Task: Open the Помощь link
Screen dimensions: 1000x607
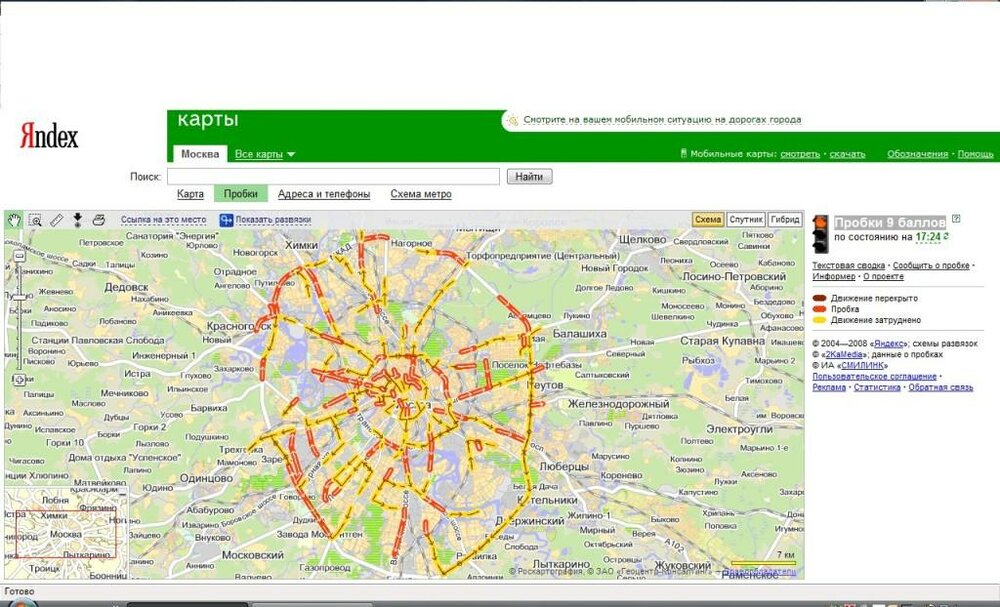Action: tap(975, 154)
